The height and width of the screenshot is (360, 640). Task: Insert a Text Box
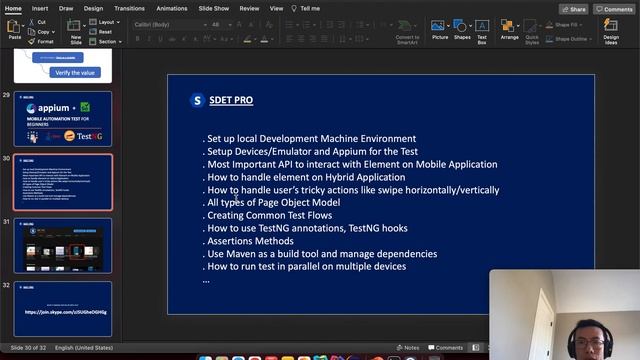[x=482, y=26]
